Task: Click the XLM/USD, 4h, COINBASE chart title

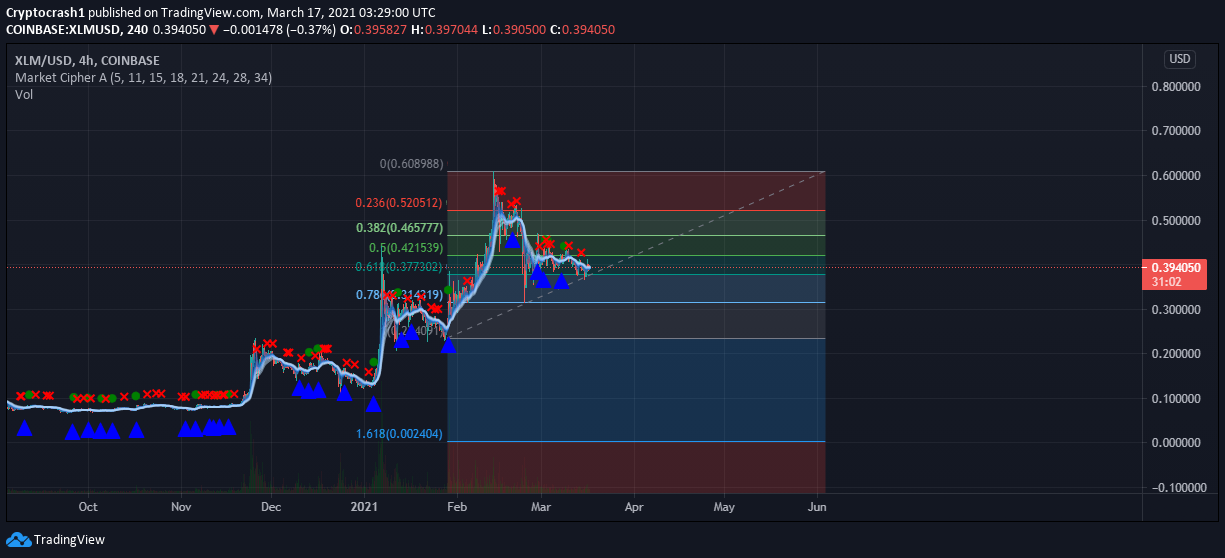Action: pyautogui.click(x=87, y=60)
